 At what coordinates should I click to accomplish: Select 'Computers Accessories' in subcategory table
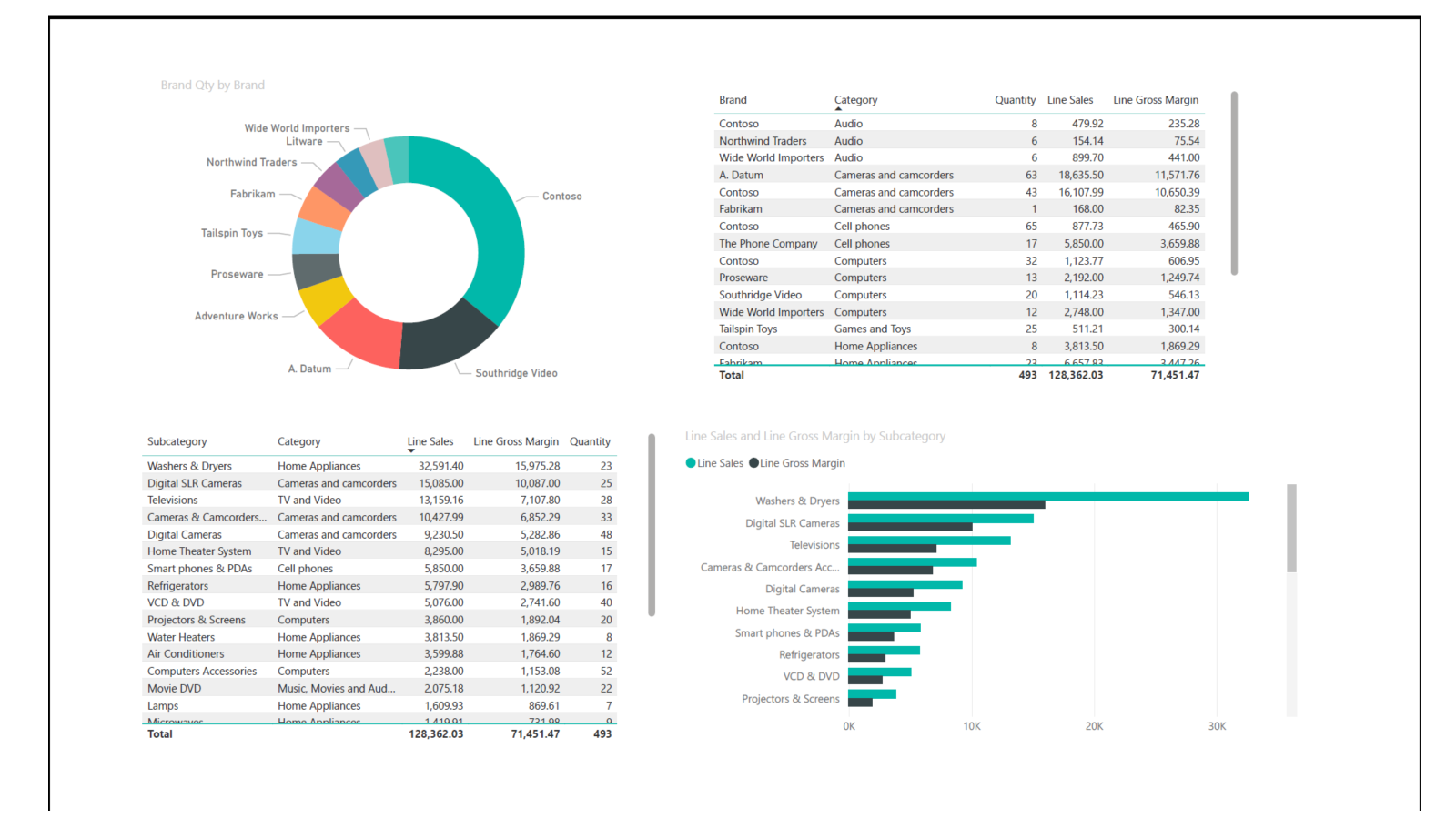pos(202,672)
